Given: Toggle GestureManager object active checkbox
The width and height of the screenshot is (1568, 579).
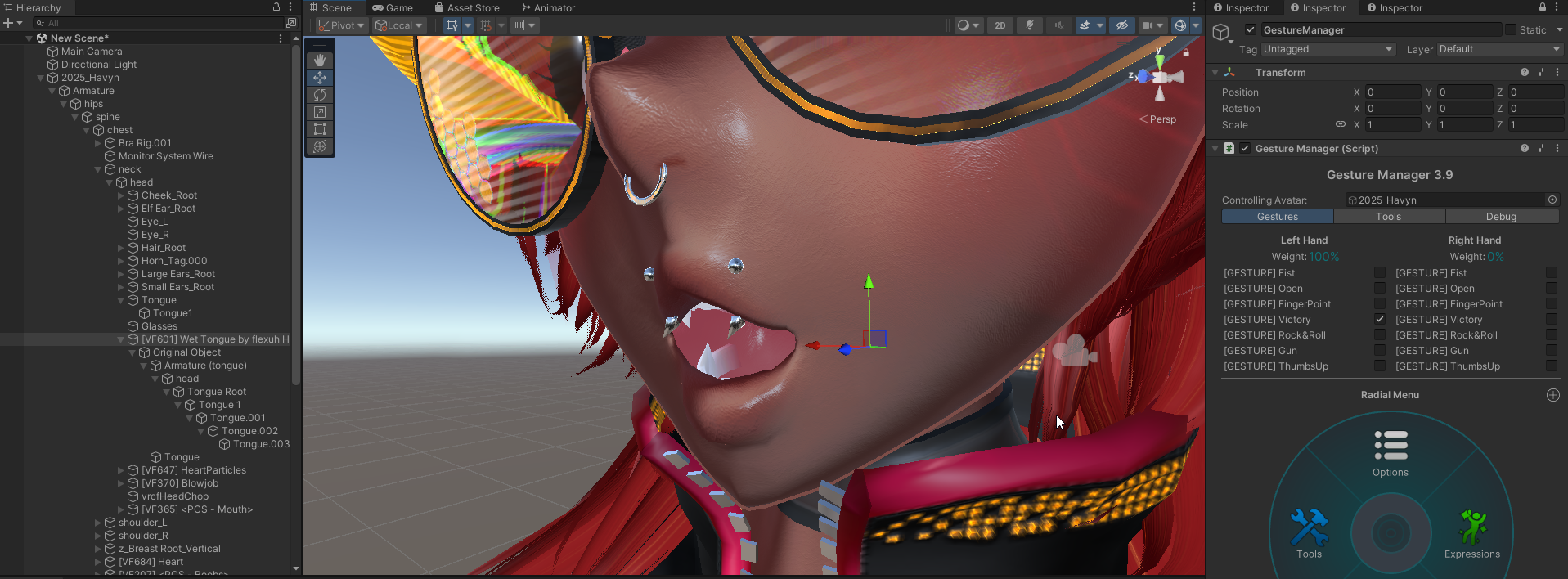Looking at the screenshot, I should 1250,29.
